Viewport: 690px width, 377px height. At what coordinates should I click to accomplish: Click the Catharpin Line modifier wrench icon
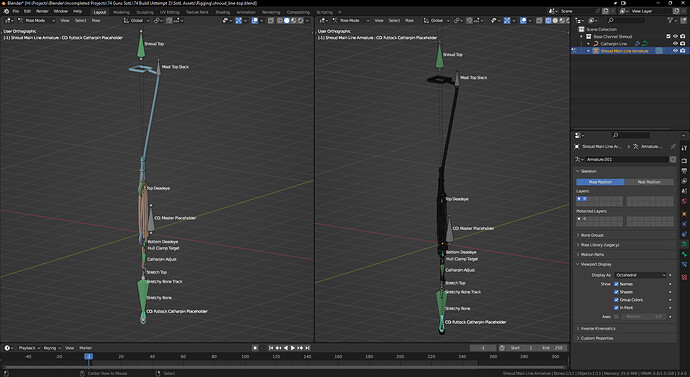(637, 44)
